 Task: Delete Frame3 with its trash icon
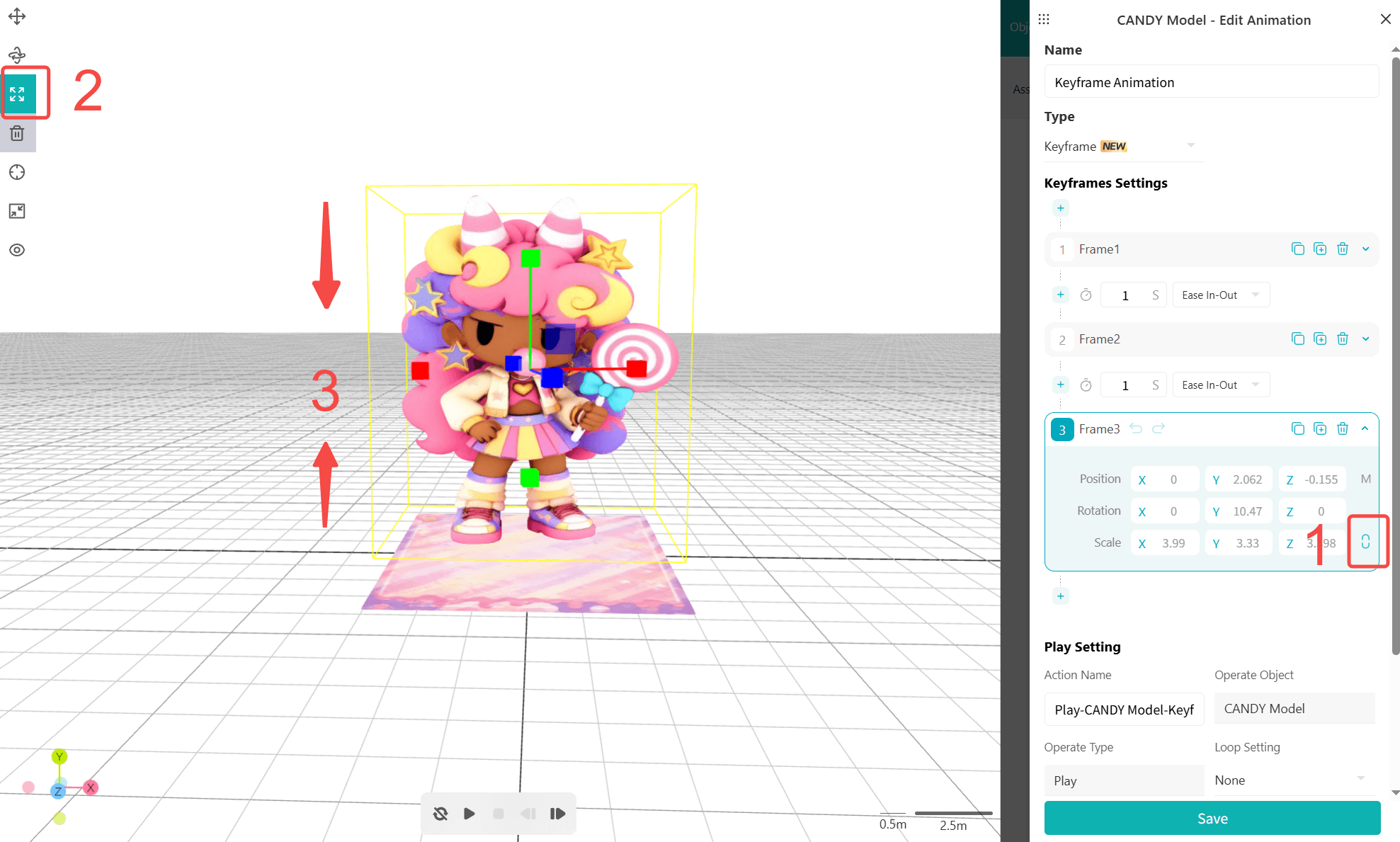(x=1343, y=428)
